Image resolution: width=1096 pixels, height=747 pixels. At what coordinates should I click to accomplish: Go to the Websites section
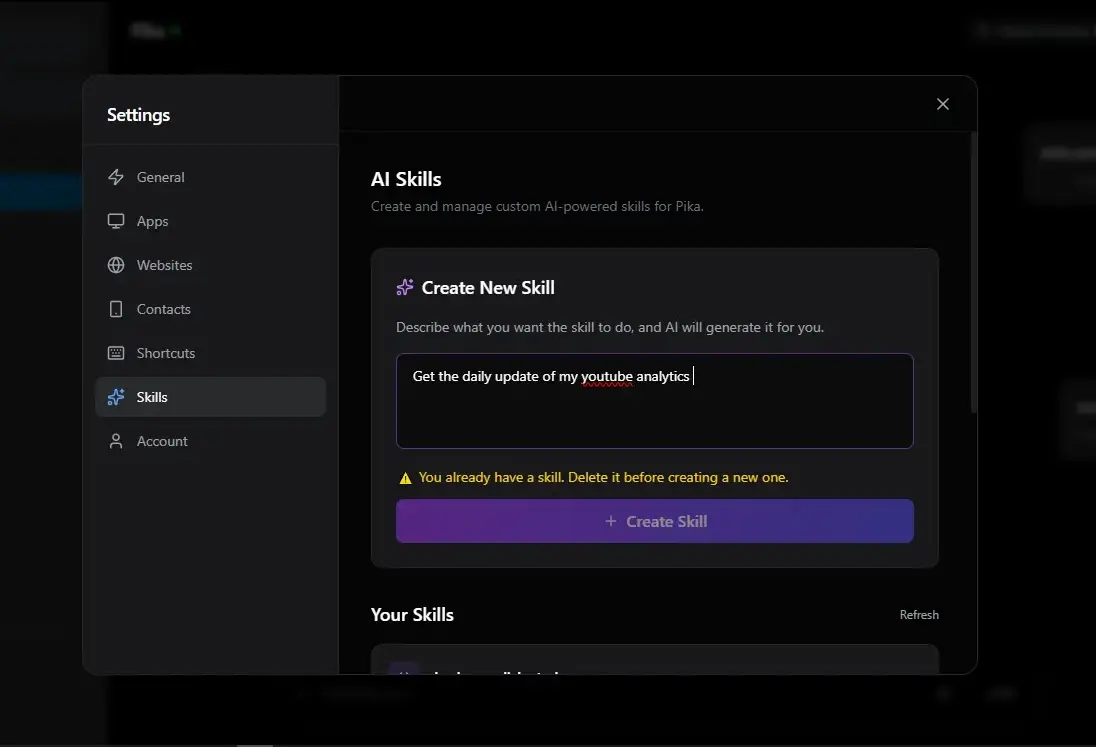(164, 265)
